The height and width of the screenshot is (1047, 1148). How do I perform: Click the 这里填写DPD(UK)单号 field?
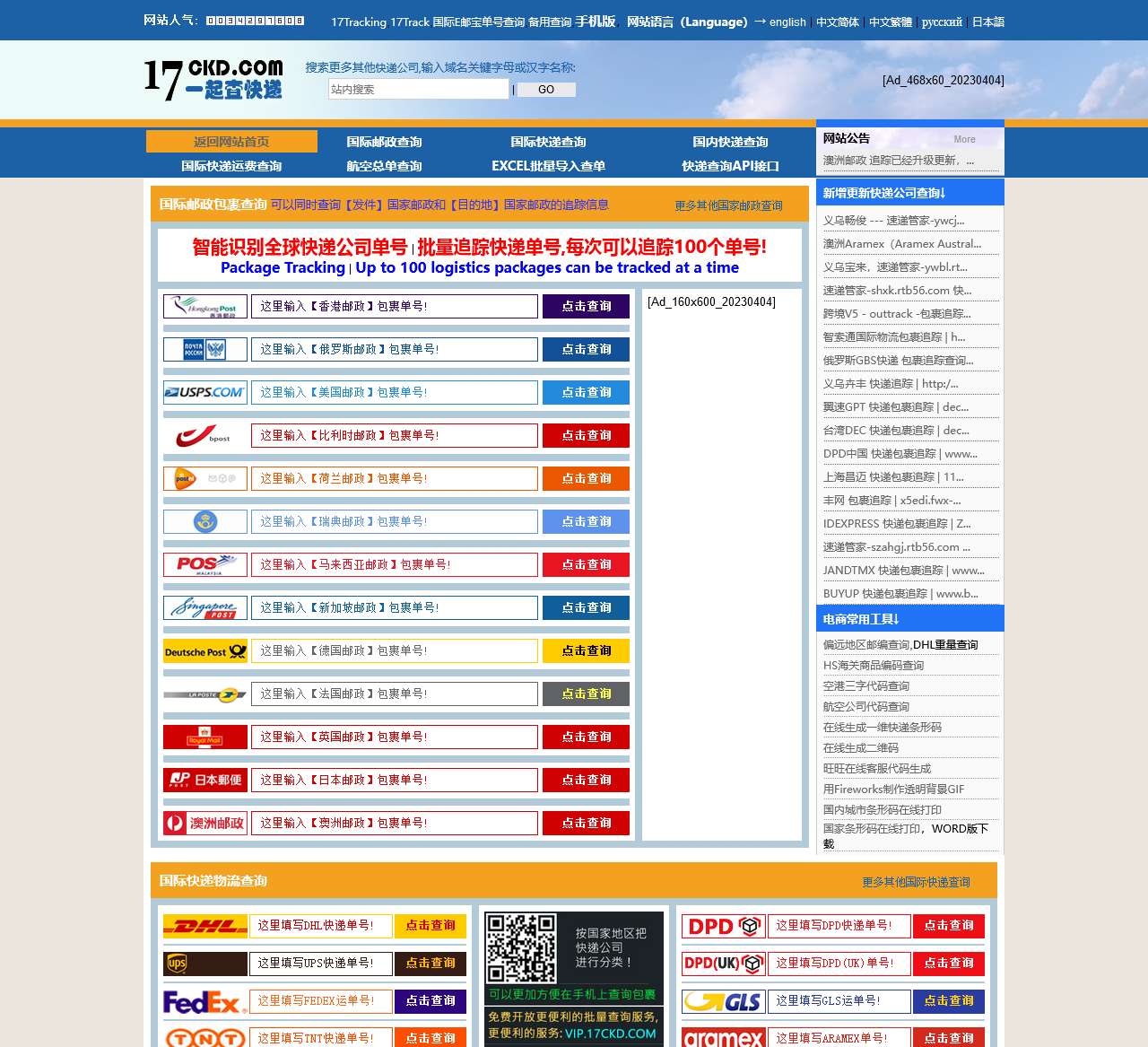839,964
